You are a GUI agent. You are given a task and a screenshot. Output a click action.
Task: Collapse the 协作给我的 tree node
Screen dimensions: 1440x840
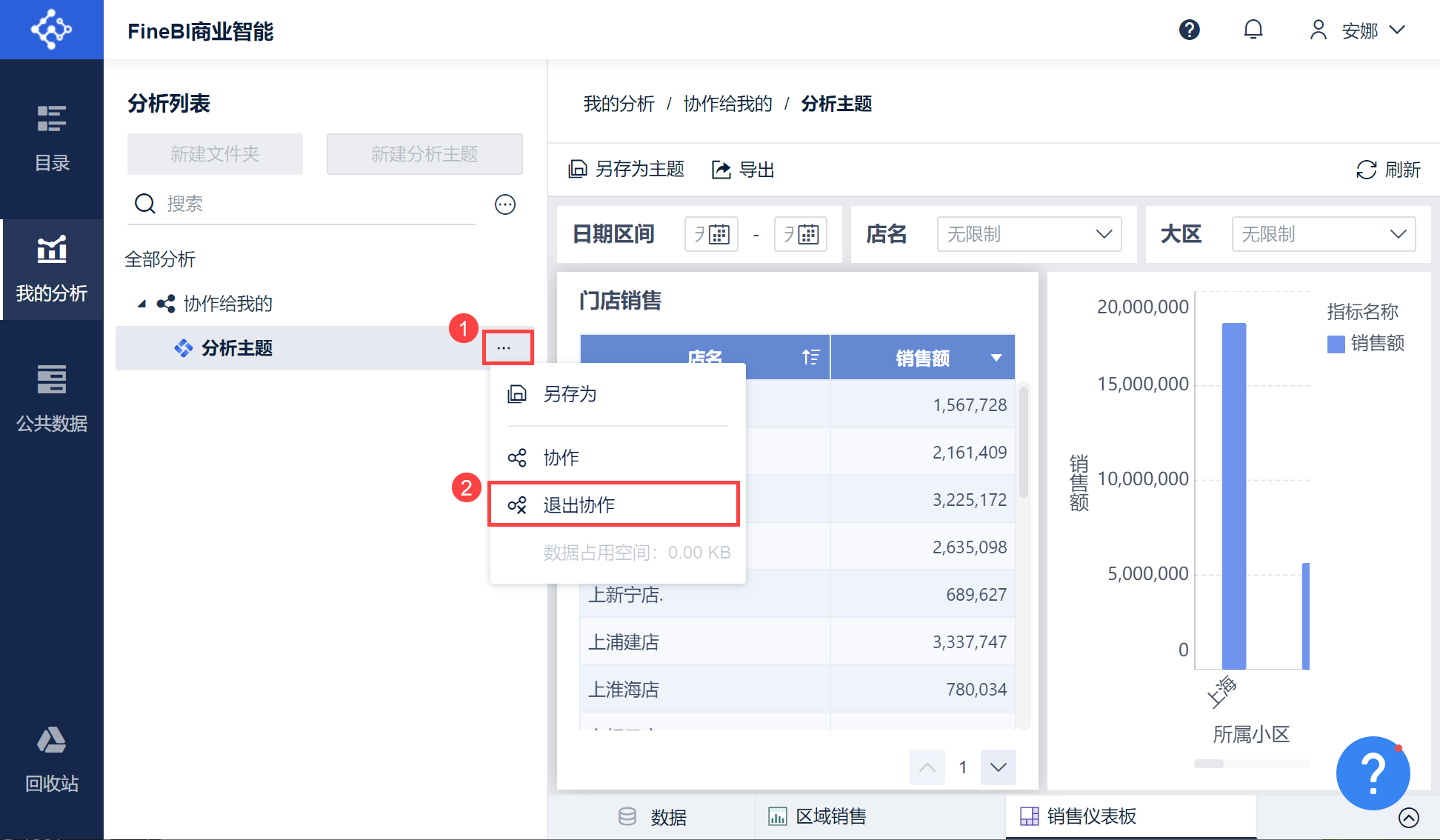click(141, 304)
